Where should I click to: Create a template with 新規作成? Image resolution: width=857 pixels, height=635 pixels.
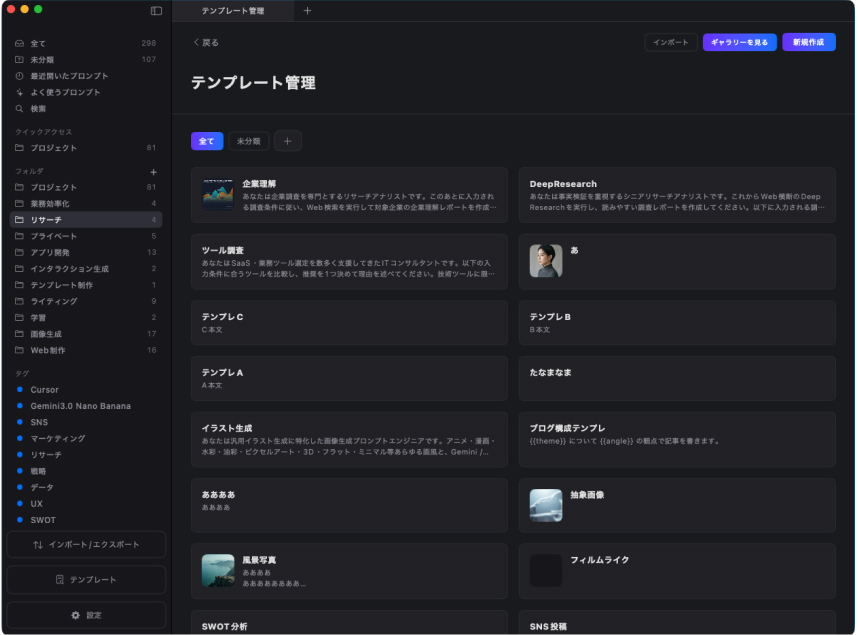coord(808,43)
